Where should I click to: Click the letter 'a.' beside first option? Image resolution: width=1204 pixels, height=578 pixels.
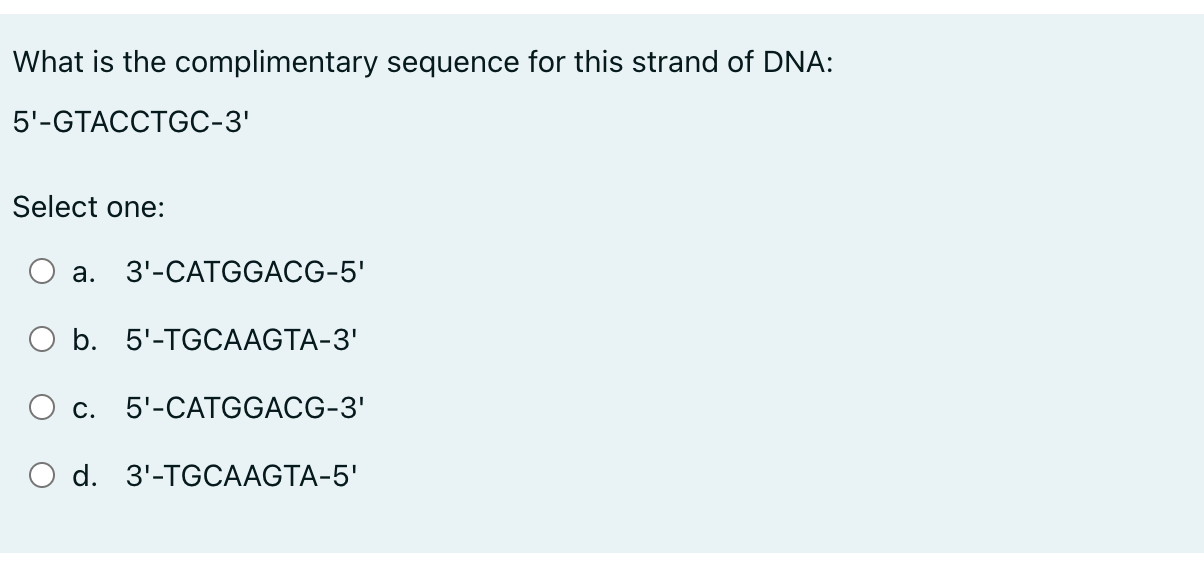[x=82, y=271]
